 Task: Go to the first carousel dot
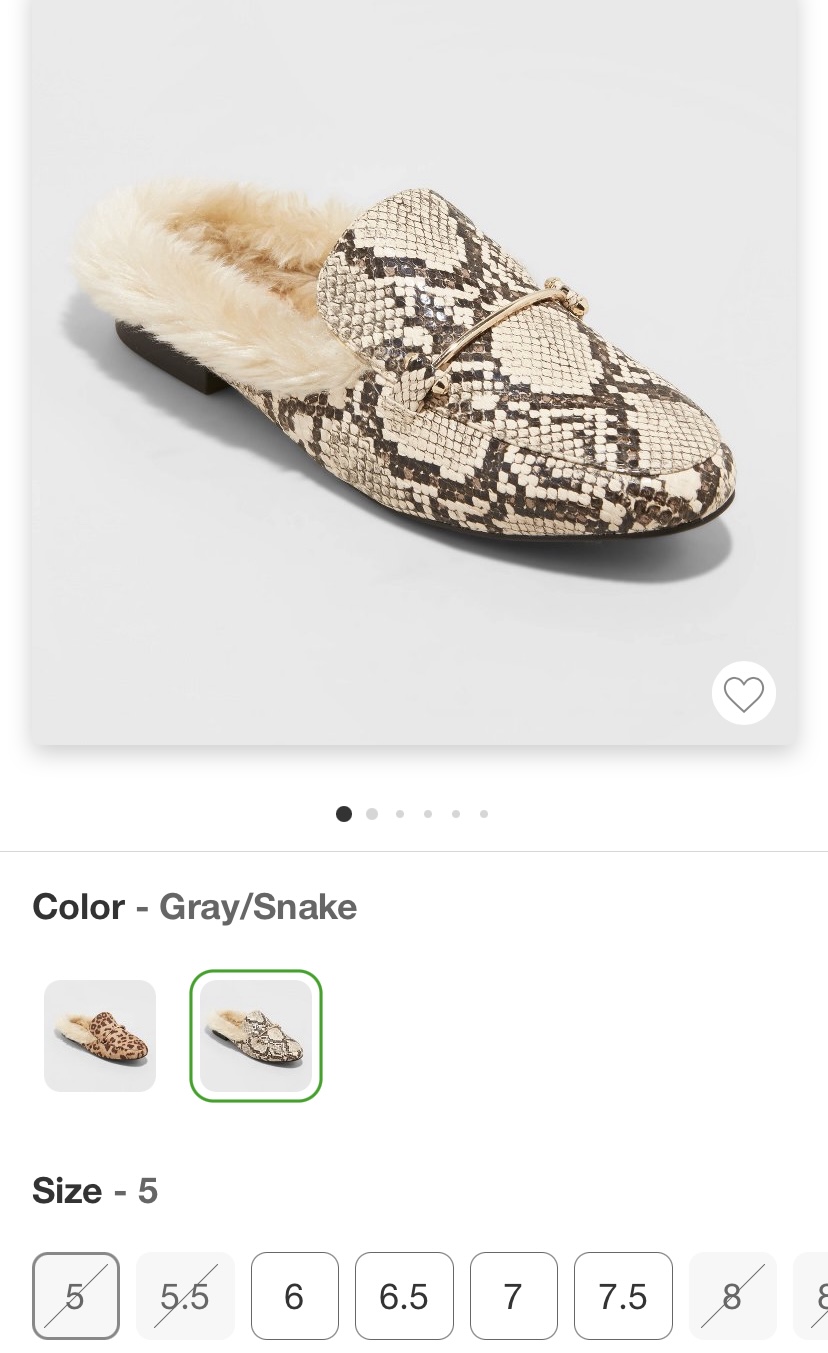pyautogui.click(x=344, y=814)
